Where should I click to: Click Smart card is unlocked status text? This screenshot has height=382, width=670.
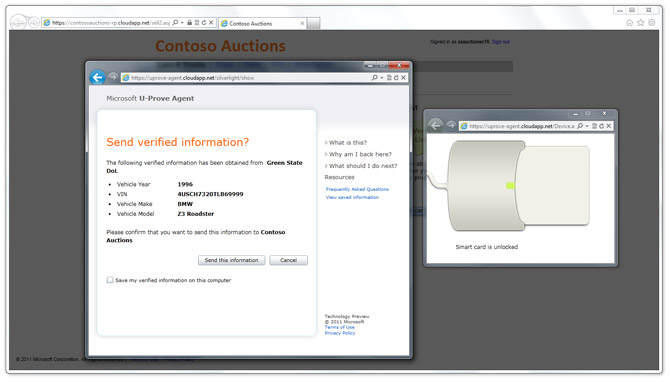point(487,247)
